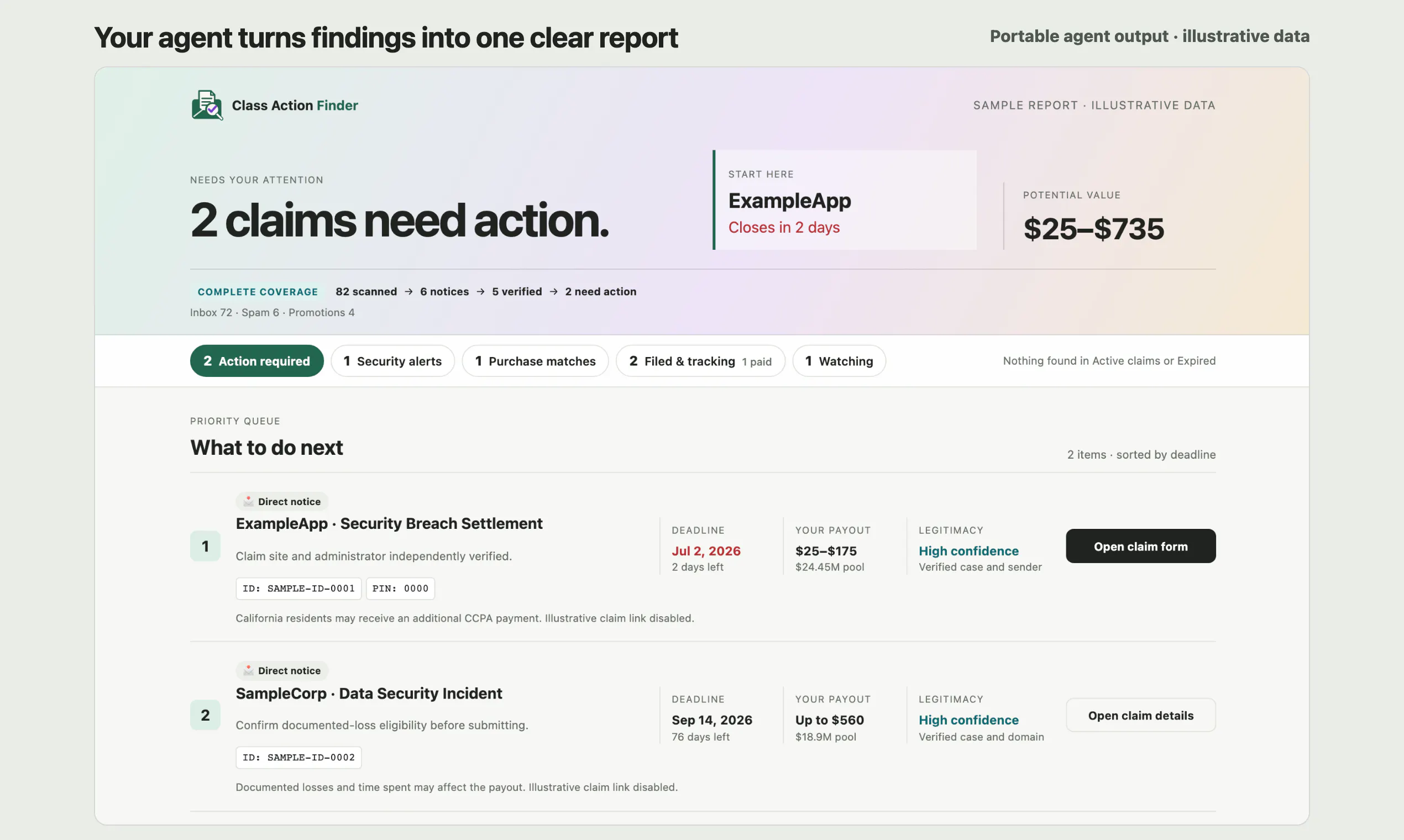Click the '$25–$175' payout value
The height and width of the screenshot is (840, 1404).
tap(826, 551)
